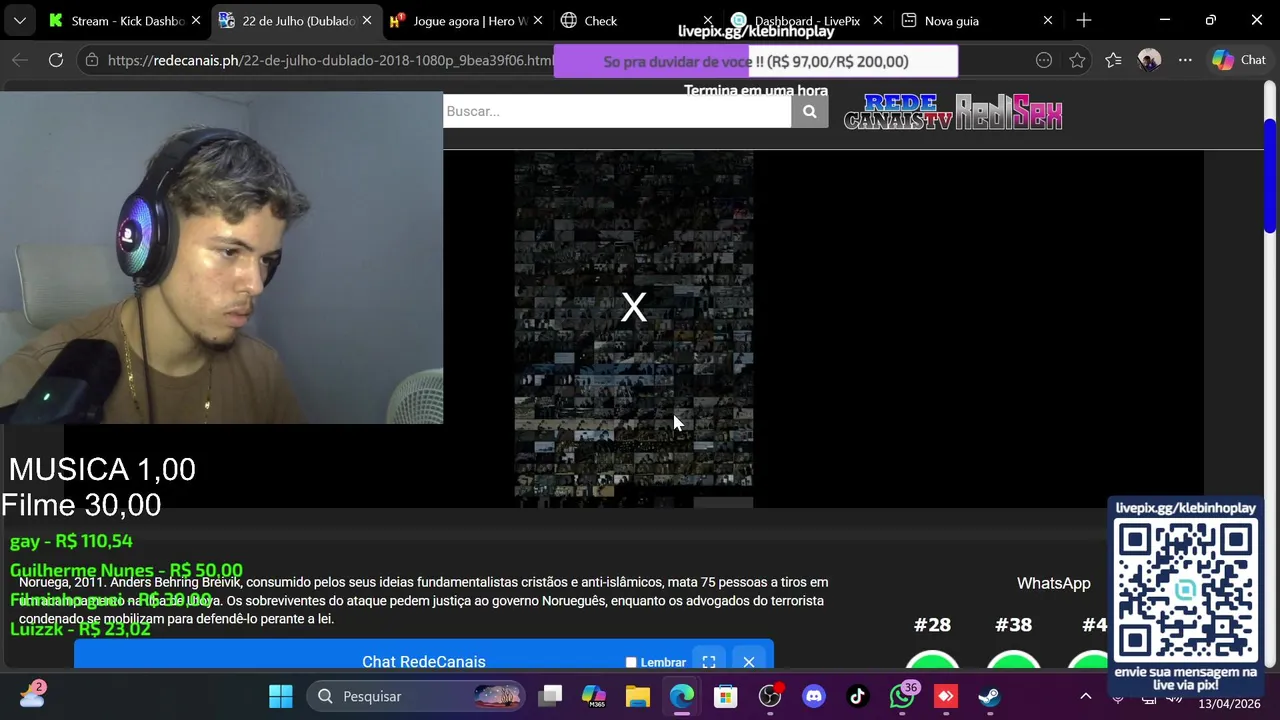Open the WhatsApp icon under #38
The image size is (1280, 720).
coord(1013,662)
